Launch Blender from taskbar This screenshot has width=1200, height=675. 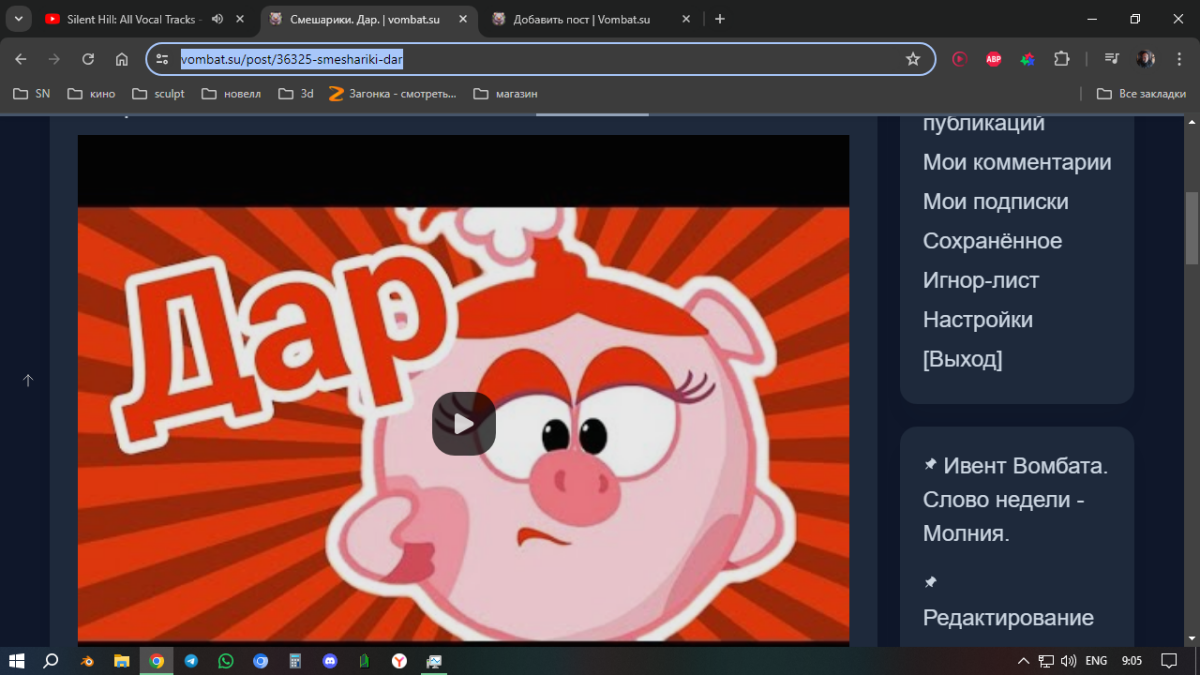click(88, 661)
